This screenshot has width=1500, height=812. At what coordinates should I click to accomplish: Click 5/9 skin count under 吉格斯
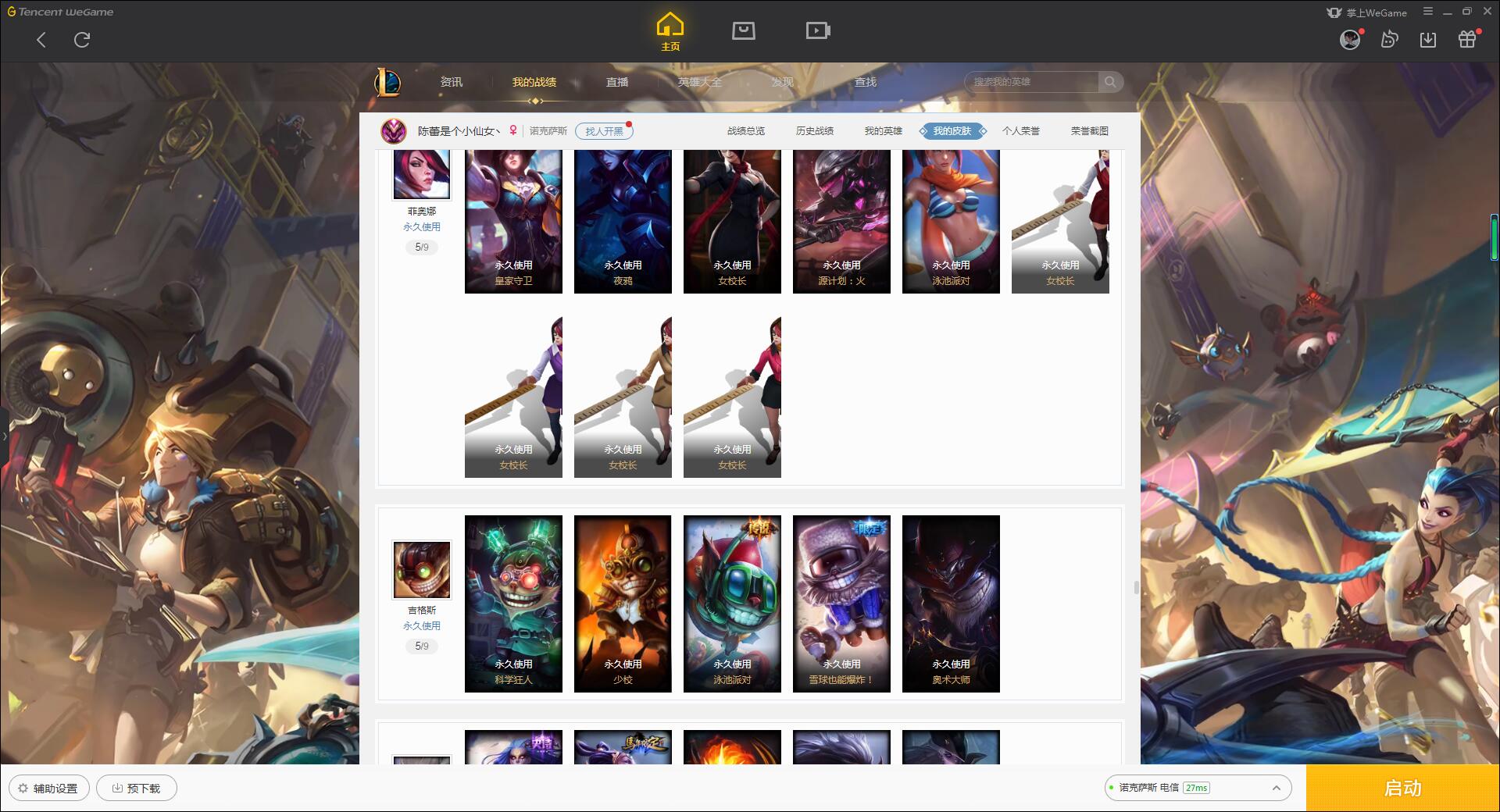(422, 646)
